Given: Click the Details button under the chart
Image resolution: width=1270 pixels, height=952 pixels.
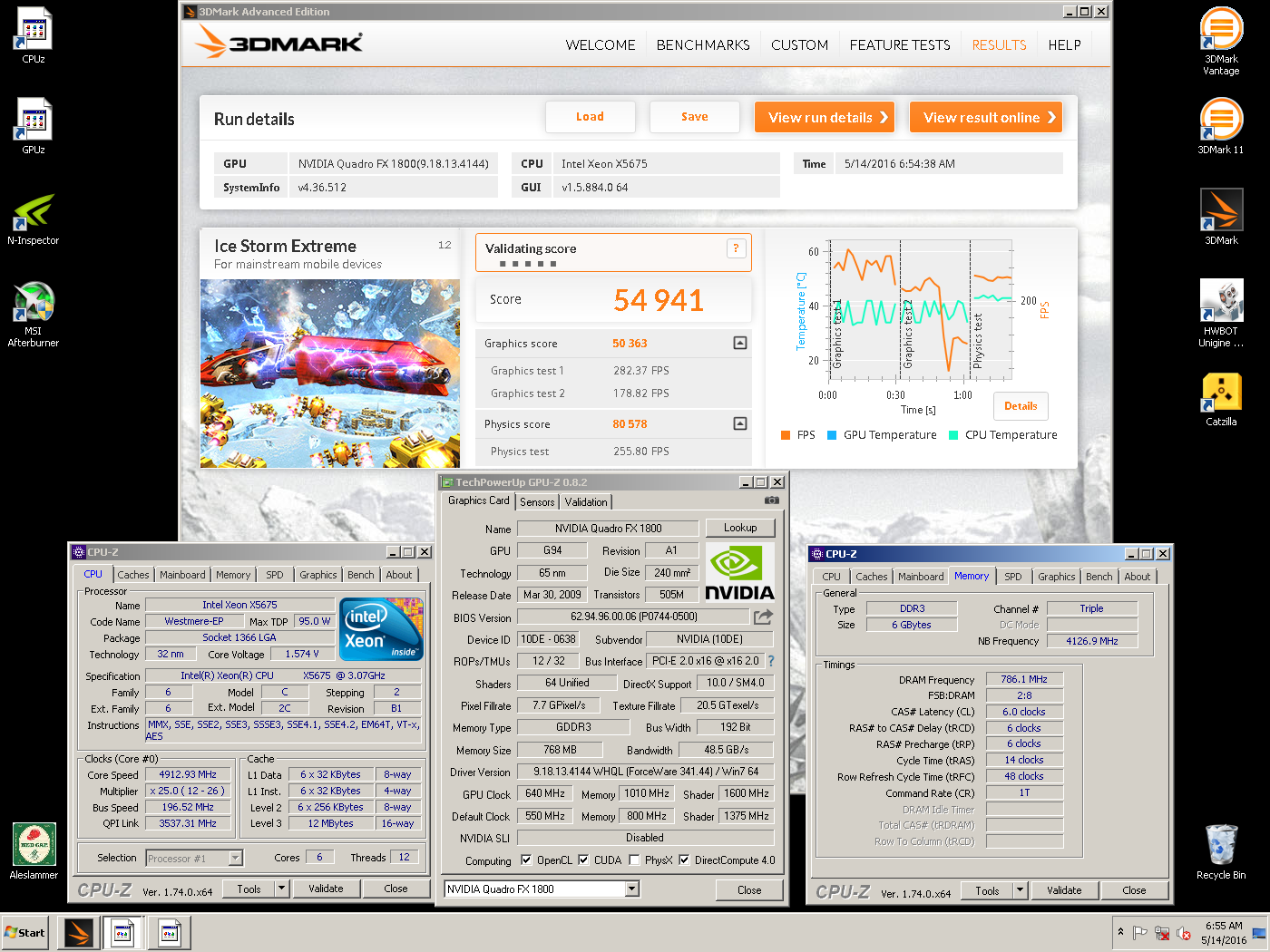Looking at the screenshot, I should point(1021,406).
